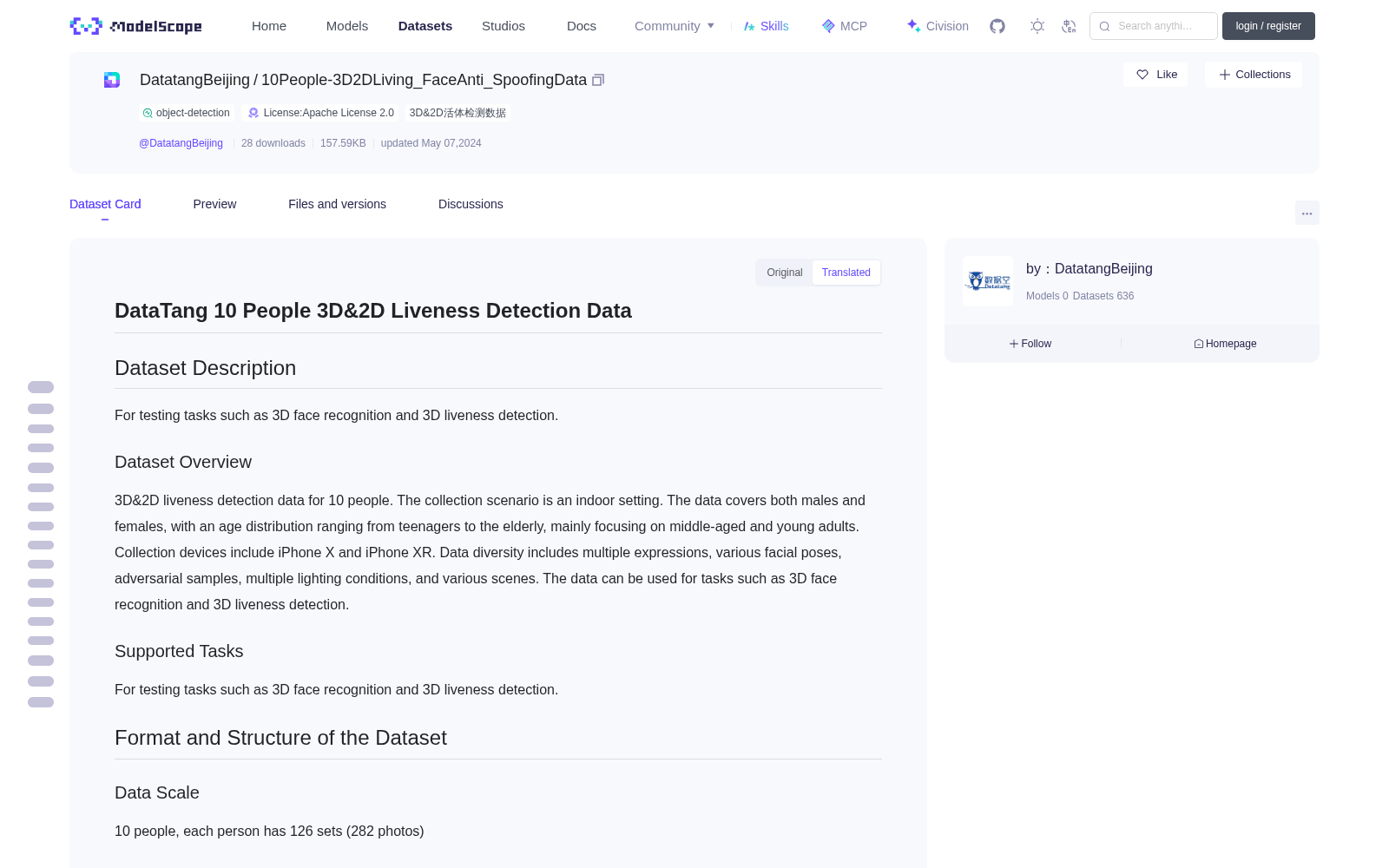The width and height of the screenshot is (1389, 868).
Task: Copy the dataset name icon
Action: coord(598,80)
